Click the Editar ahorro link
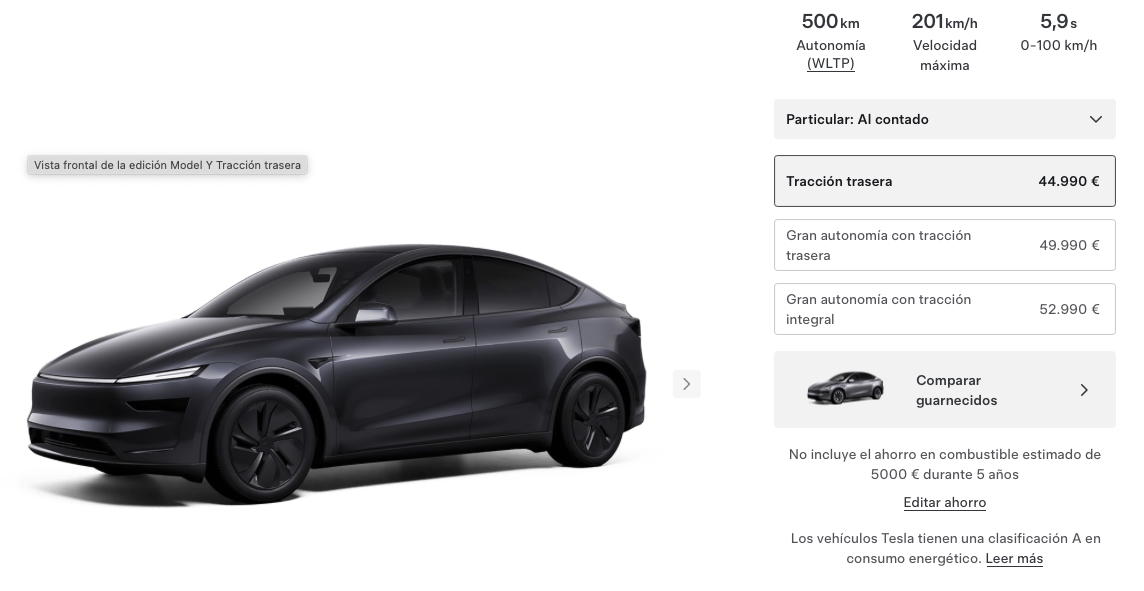The width and height of the screenshot is (1144, 591). (x=945, y=503)
